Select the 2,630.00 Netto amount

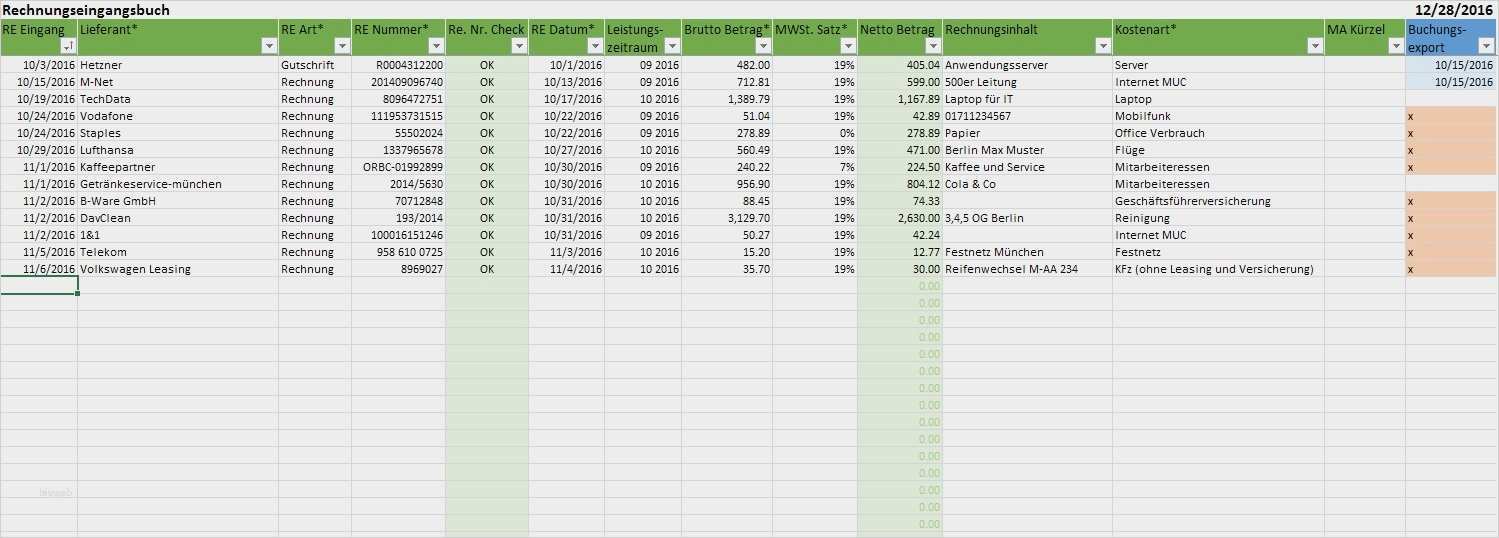point(900,218)
